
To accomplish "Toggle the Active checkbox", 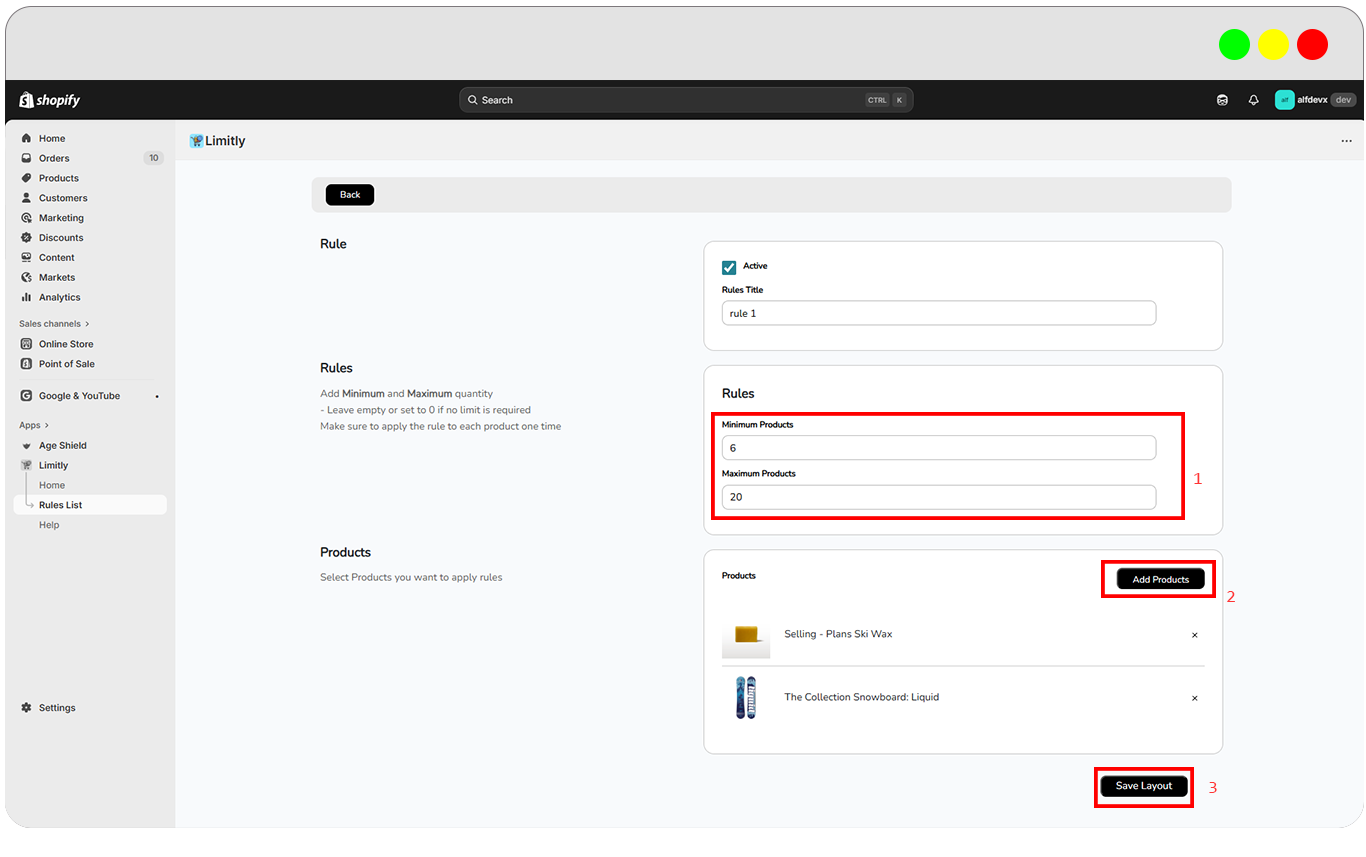I will (729, 267).
